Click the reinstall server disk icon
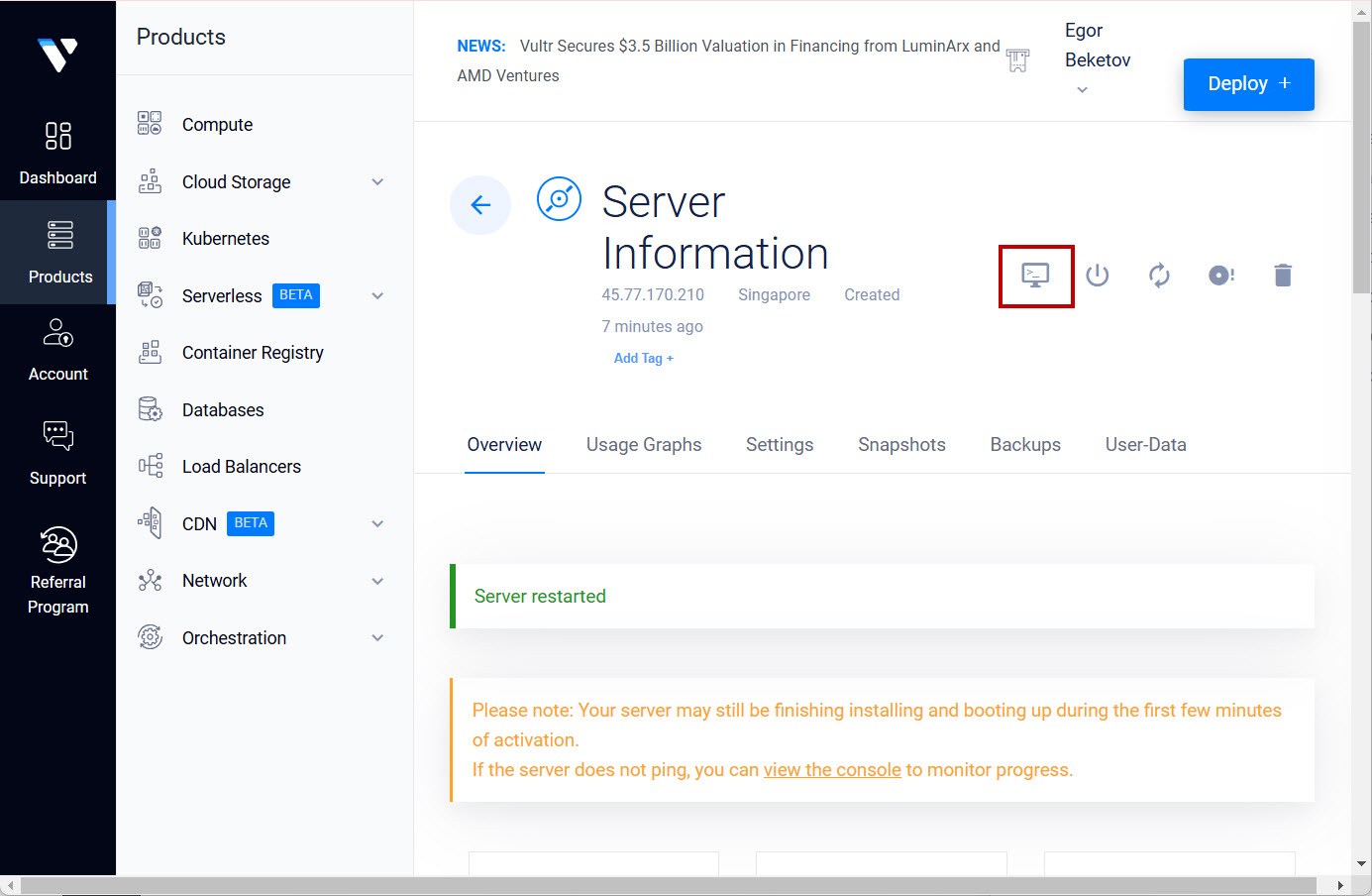The image size is (1372, 896). pos(1220,276)
